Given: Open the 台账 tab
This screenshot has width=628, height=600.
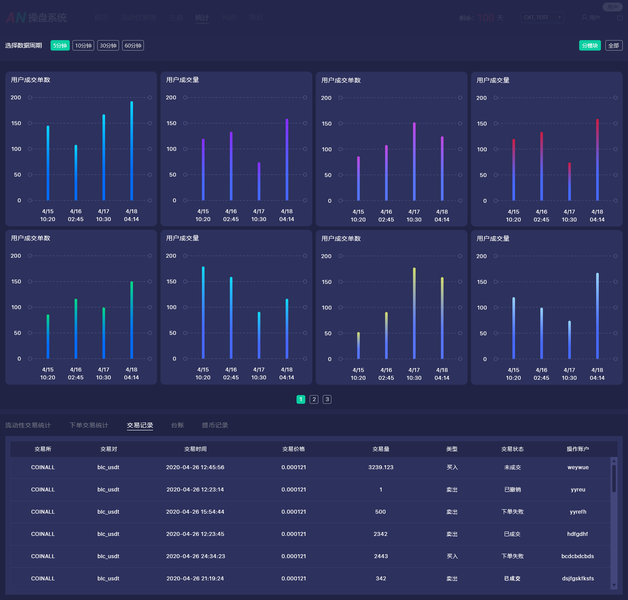Looking at the screenshot, I should (x=177, y=425).
